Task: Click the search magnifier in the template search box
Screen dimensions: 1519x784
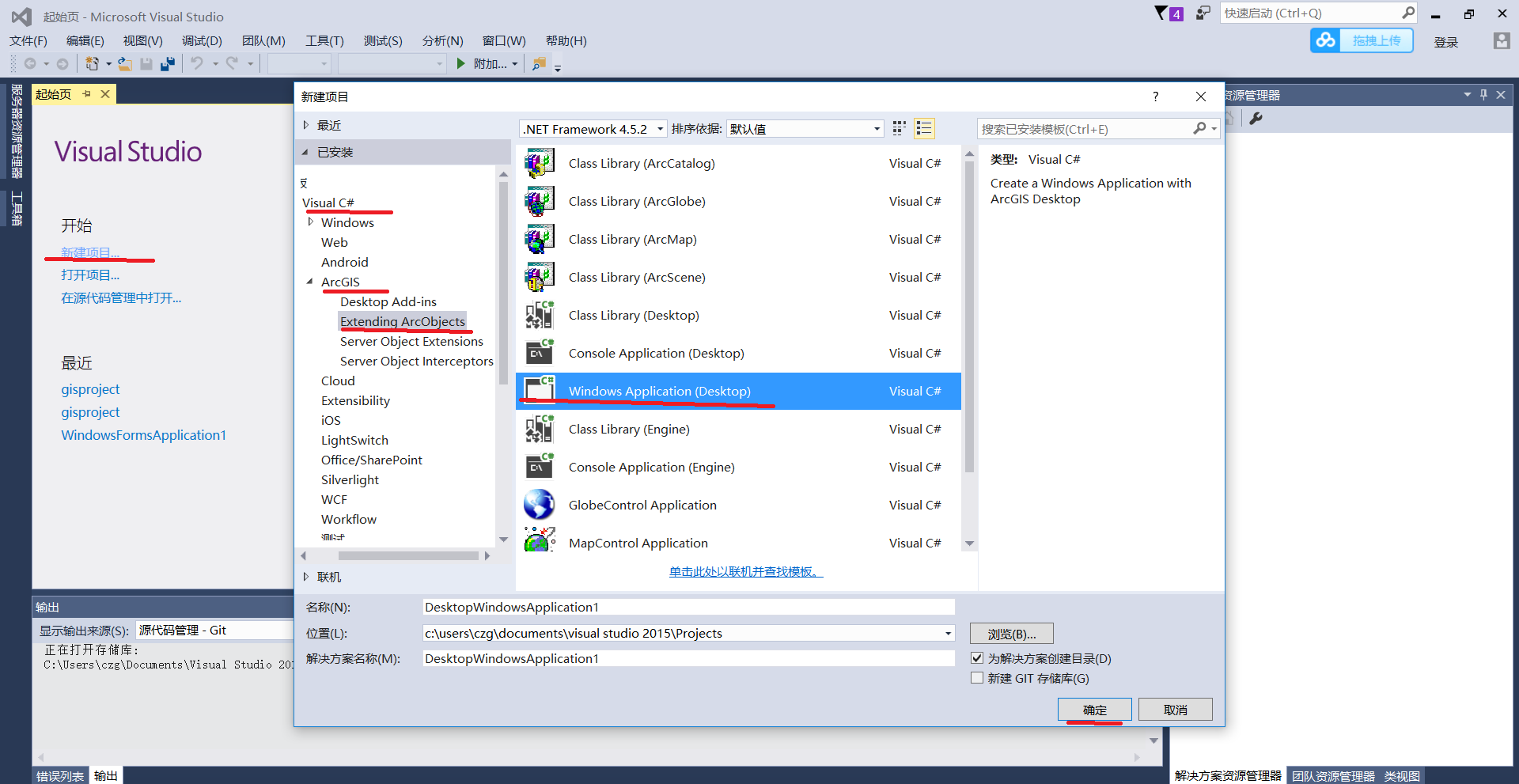Action: click(1199, 128)
